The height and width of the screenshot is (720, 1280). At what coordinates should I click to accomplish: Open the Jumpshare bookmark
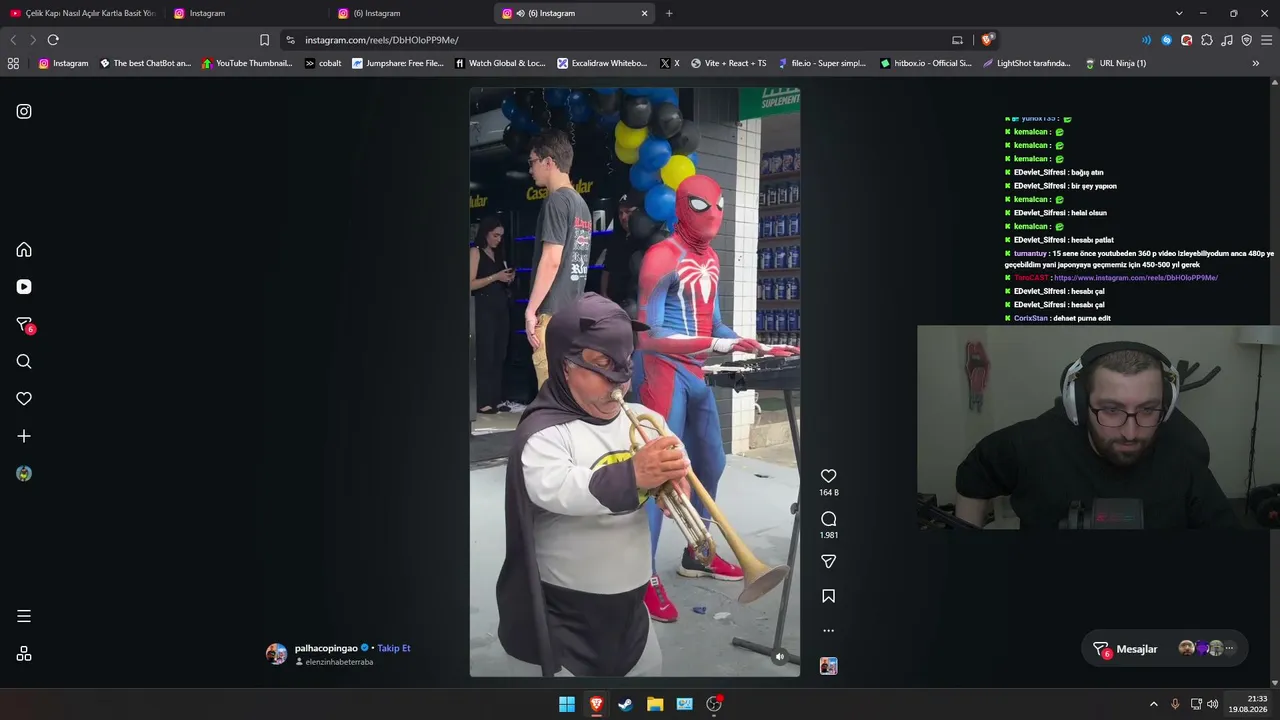point(397,63)
